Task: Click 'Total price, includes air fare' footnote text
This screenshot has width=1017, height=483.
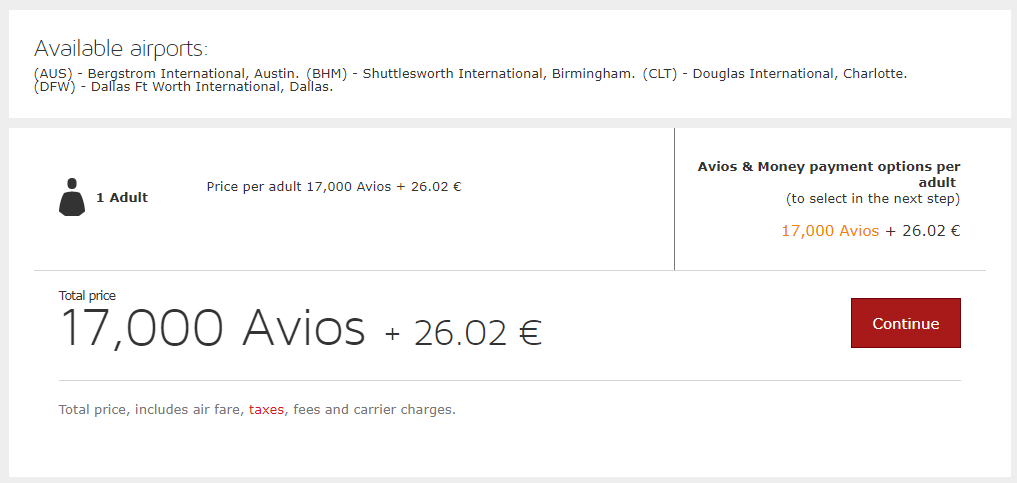Action: click(x=150, y=409)
